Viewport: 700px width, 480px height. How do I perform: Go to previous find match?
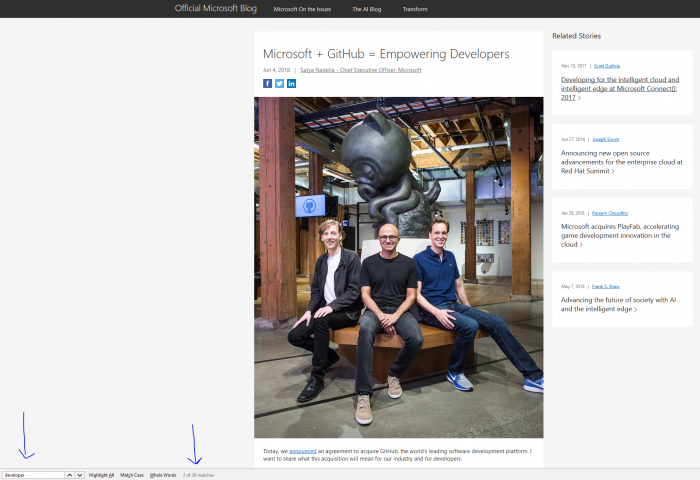70,475
